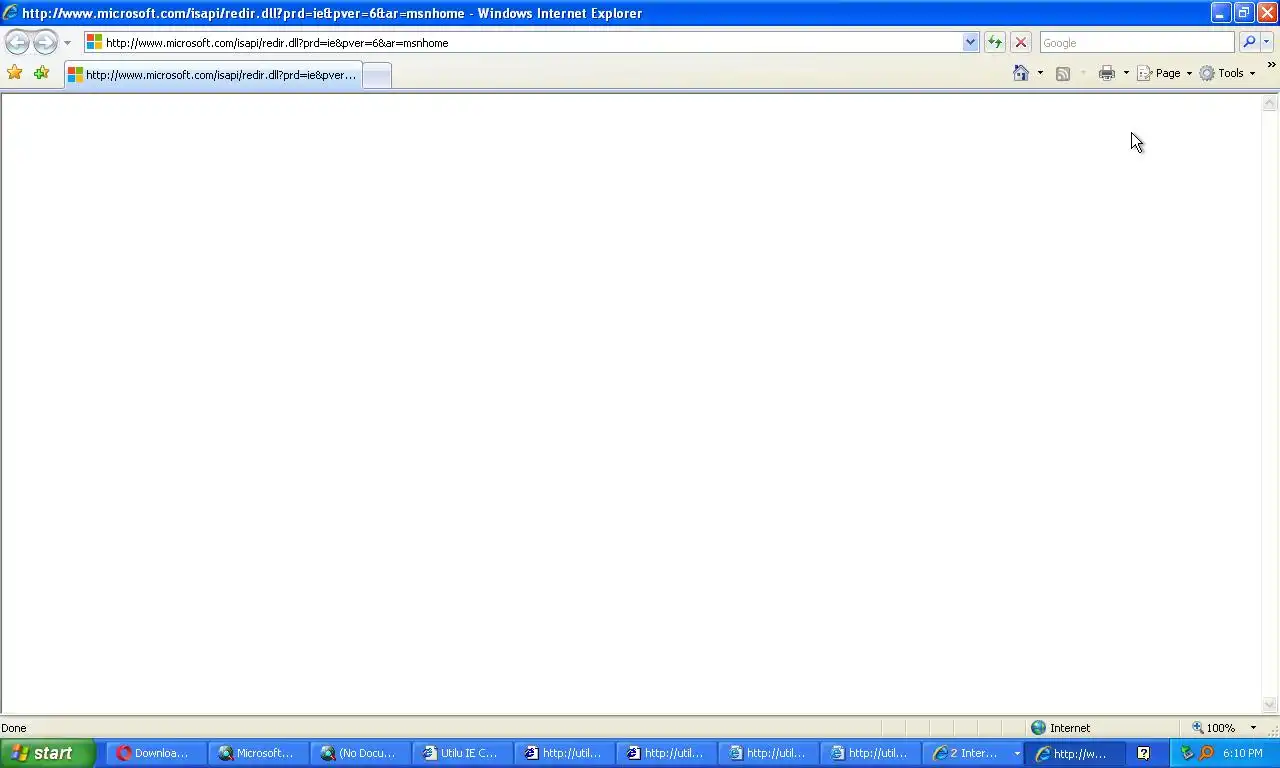
Task: Go forward with the Forward arrow button
Action: [45, 42]
